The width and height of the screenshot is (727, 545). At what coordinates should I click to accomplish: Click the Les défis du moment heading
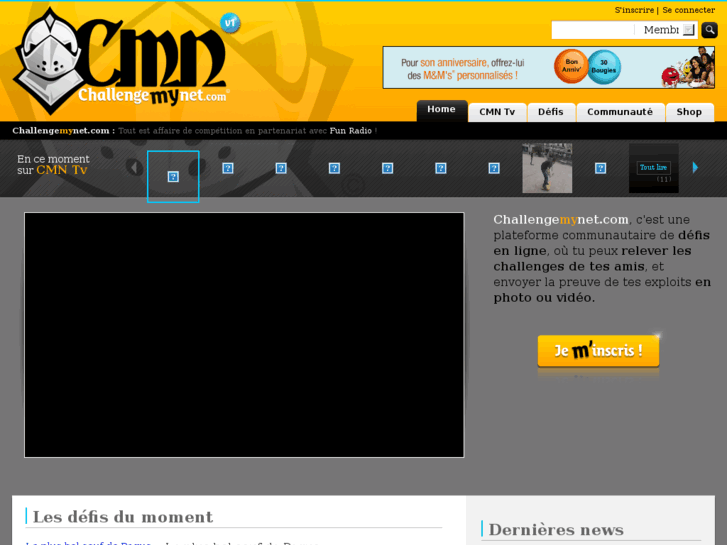click(x=123, y=517)
